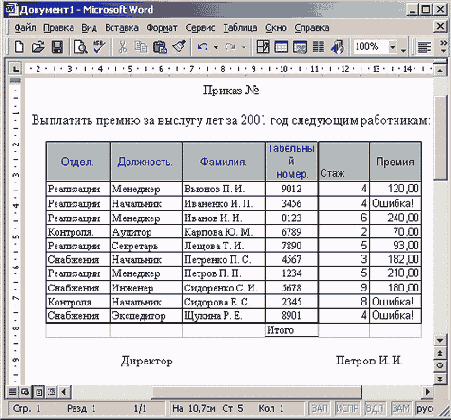Undo the last action

(202, 47)
